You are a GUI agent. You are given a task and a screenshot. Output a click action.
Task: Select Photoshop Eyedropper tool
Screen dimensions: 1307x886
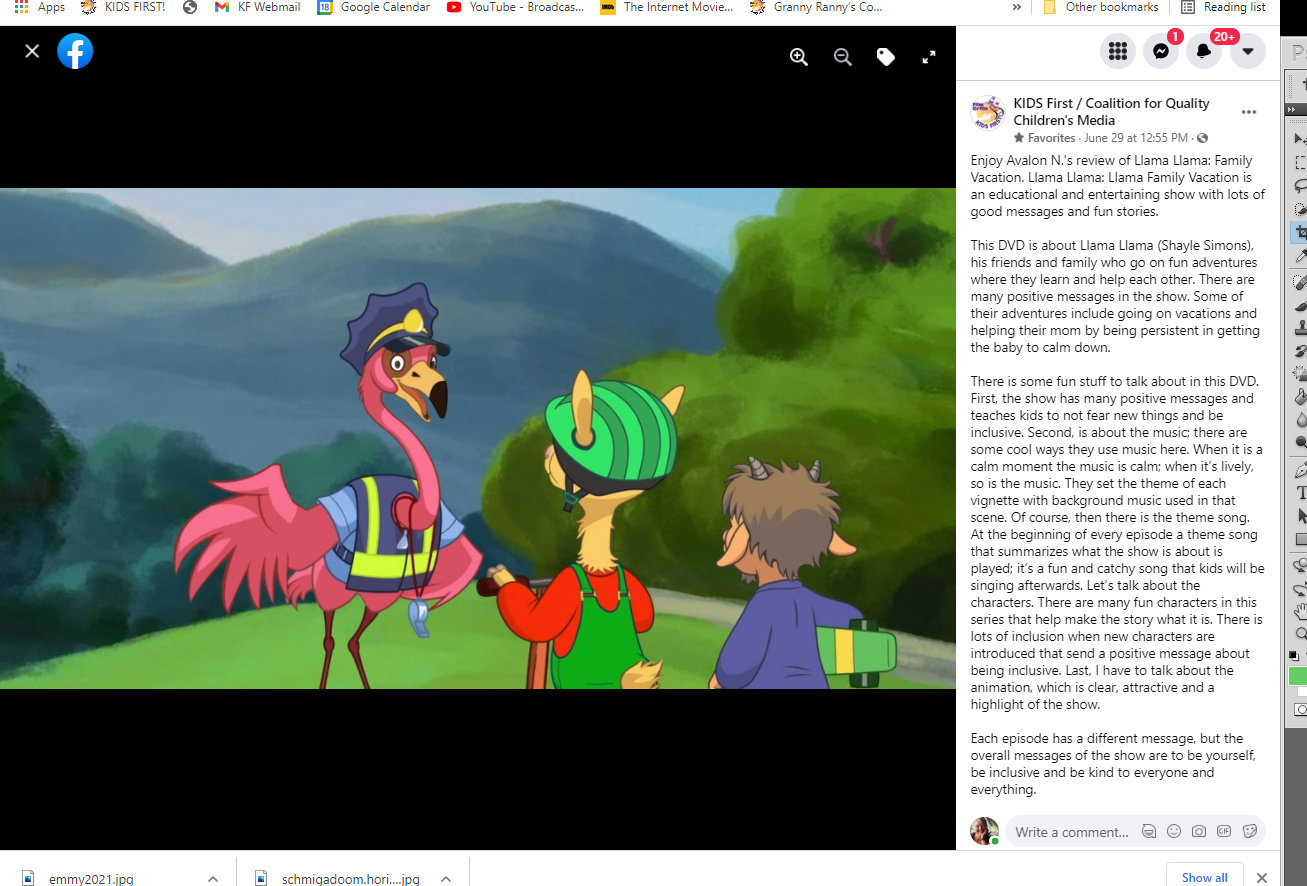click(1300, 256)
